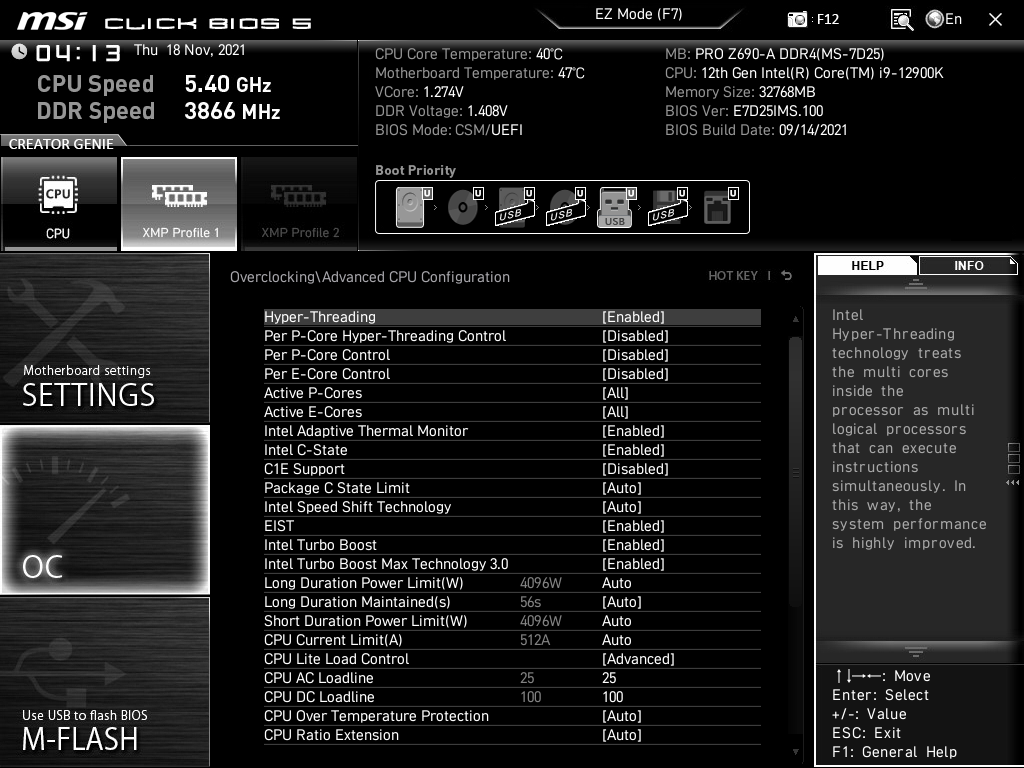This screenshot has width=1024, height=768.
Task: Open Intel Turbo Boost Max Technology 3.0 dropdown
Action: pyautogui.click(x=633, y=564)
